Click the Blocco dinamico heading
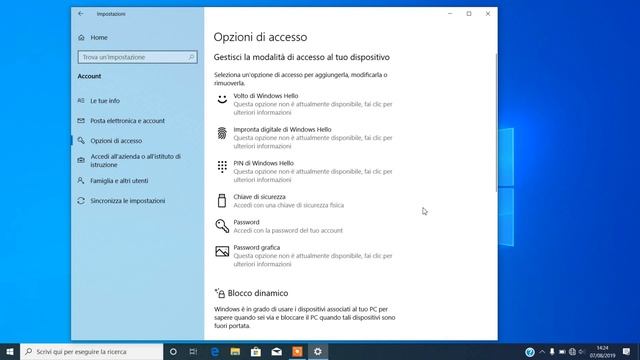Screen dimensions: 640x360 [x=258, y=293]
